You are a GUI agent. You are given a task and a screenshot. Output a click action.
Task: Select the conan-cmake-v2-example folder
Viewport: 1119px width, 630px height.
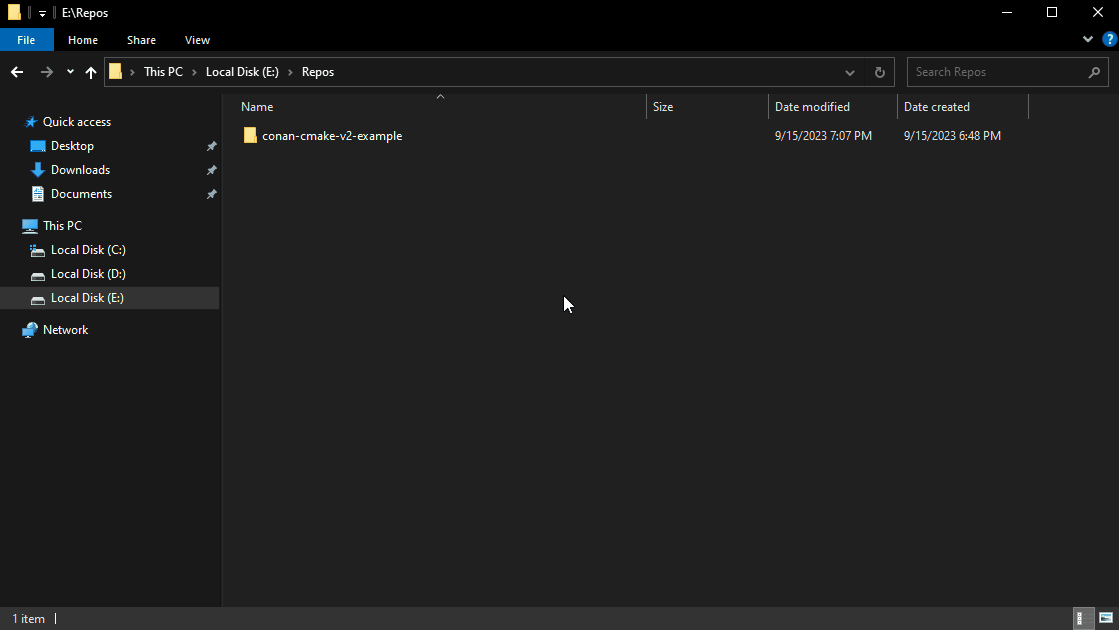click(332, 136)
